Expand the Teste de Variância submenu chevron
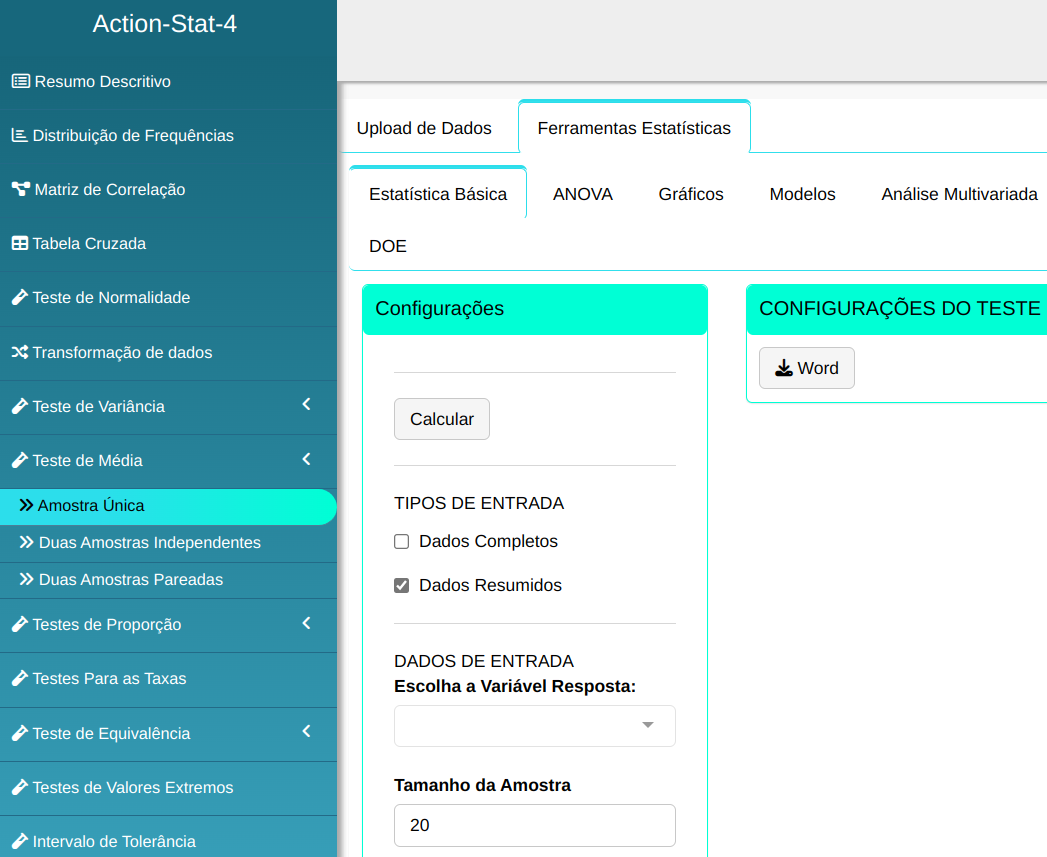The width and height of the screenshot is (1047, 857). [307, 405]
